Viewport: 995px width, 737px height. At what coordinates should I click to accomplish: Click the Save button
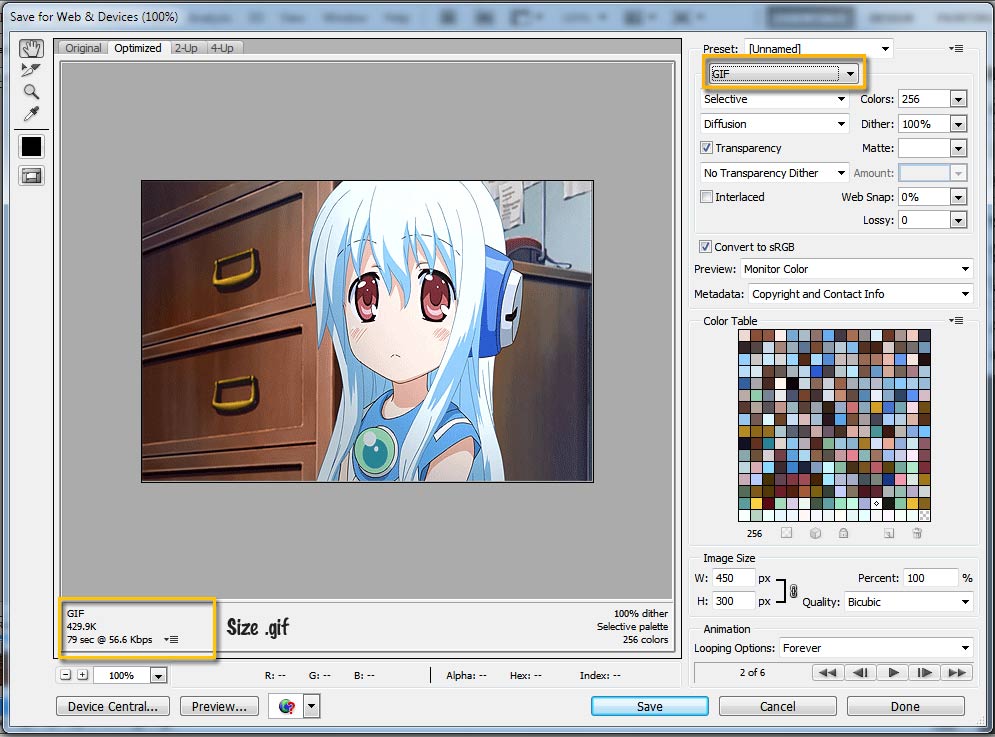click(650, 707)
